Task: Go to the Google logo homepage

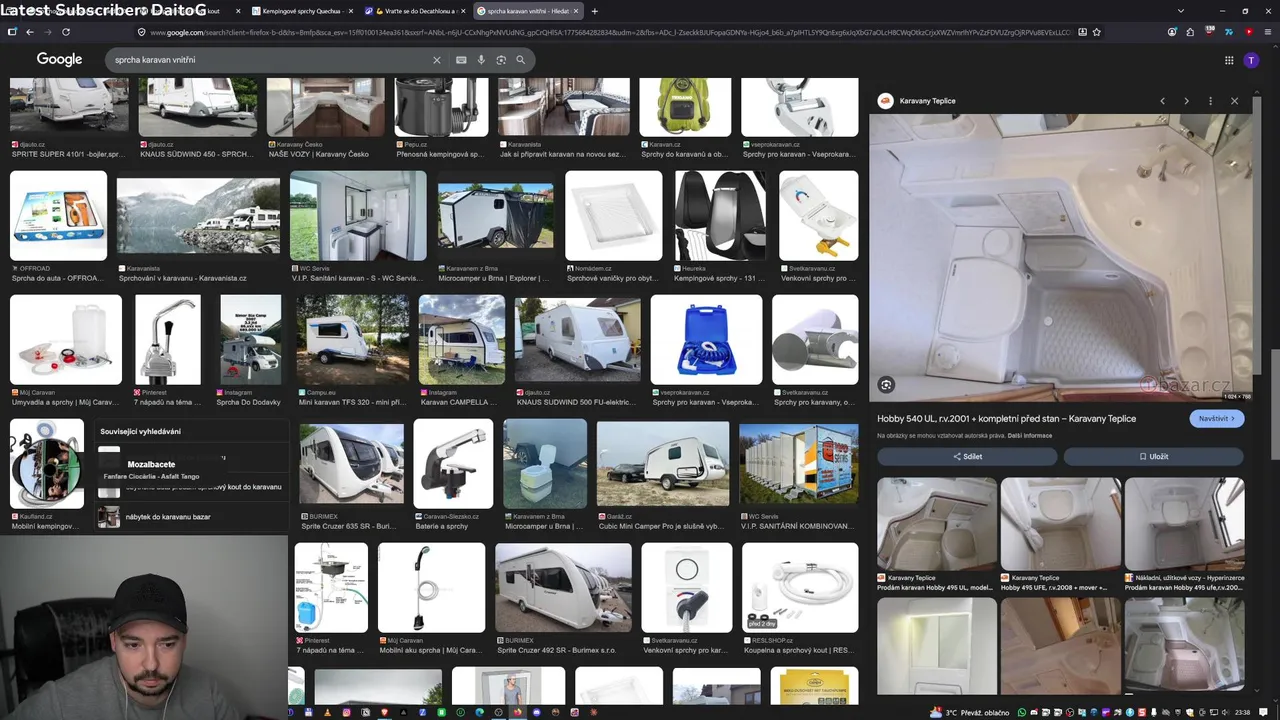Action: pyautogui.click(x=59, y=60)
